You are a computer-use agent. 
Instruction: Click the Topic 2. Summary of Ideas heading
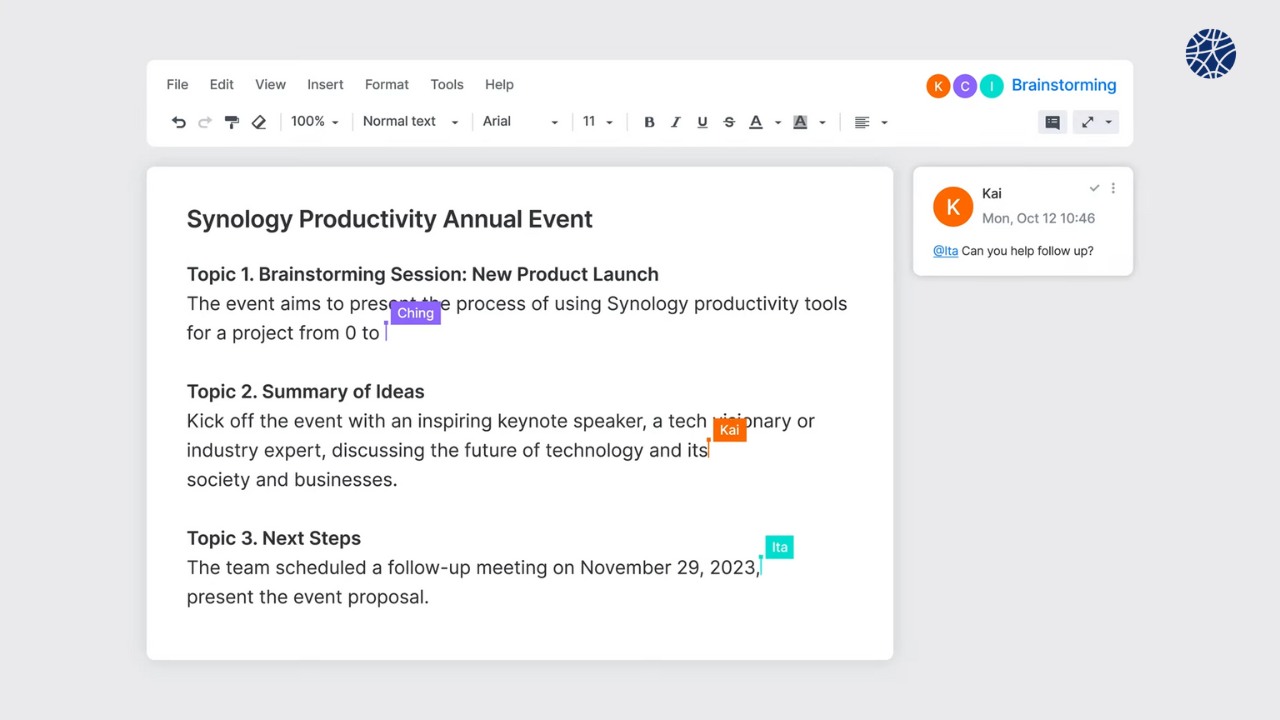click(305, 391)
